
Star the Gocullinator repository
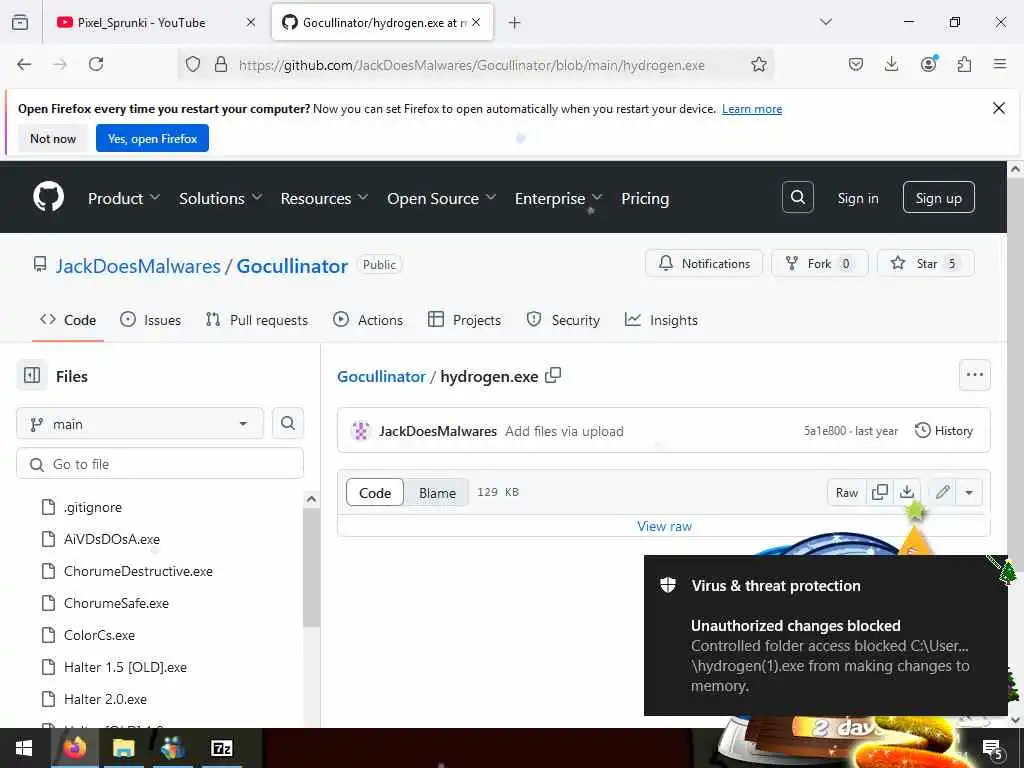click(925, 263)
